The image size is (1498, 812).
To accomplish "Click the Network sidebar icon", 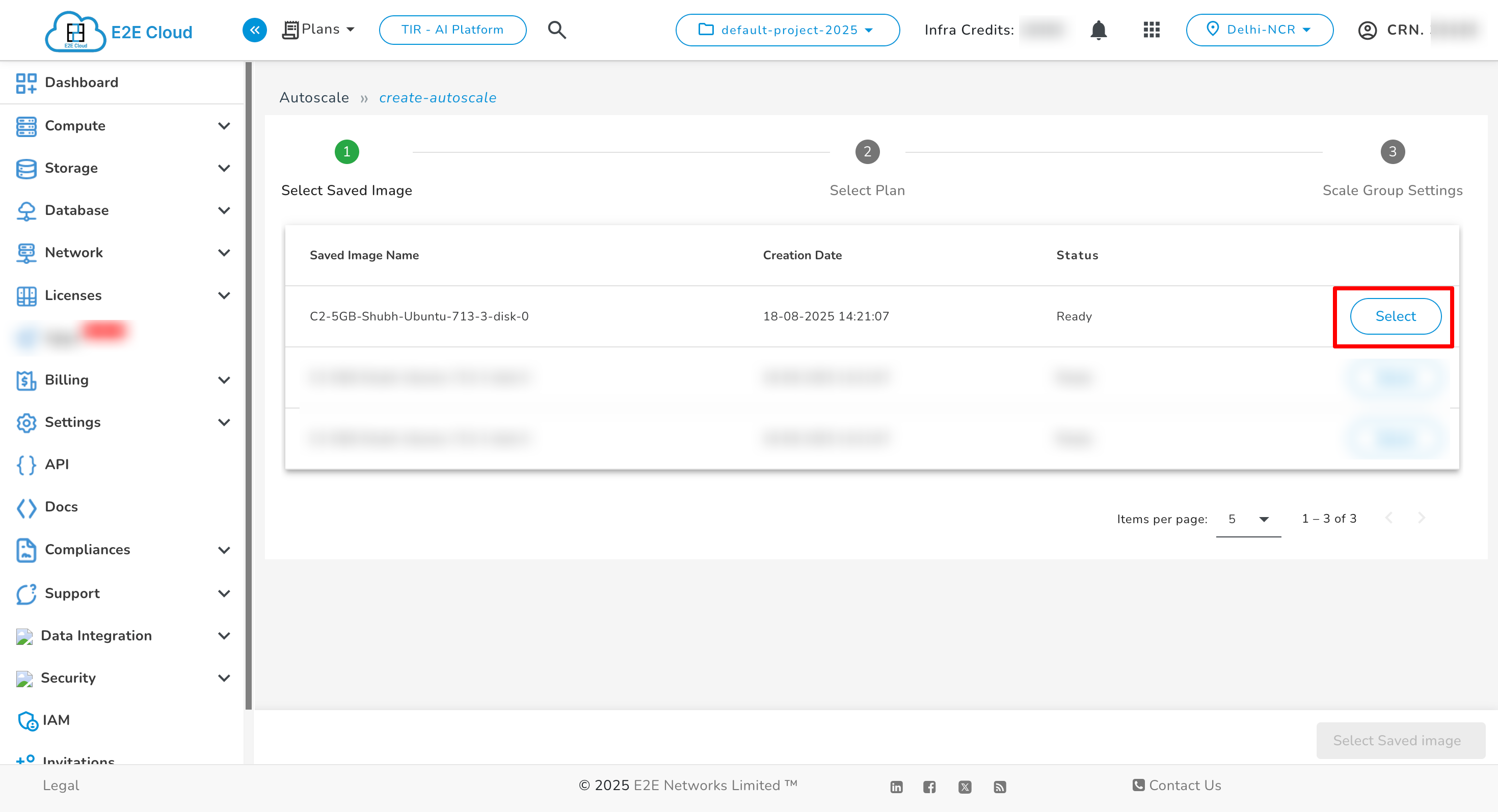I will point(25,252).
